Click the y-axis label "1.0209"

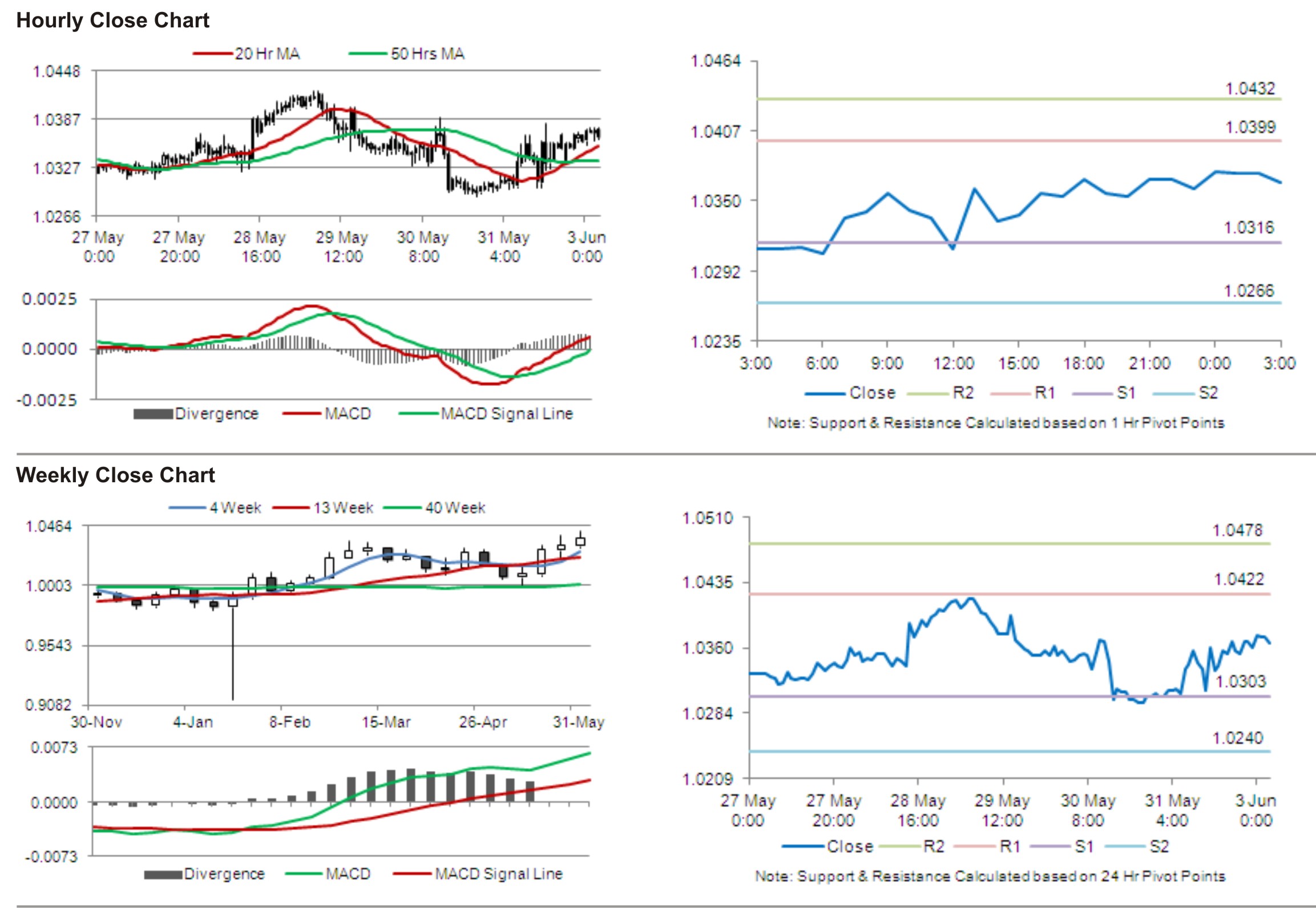point(708,779)
